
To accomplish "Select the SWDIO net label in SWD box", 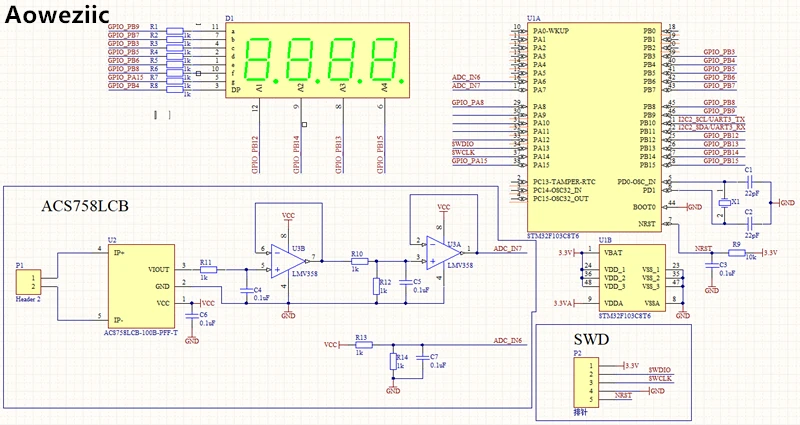I will (660, 370).
